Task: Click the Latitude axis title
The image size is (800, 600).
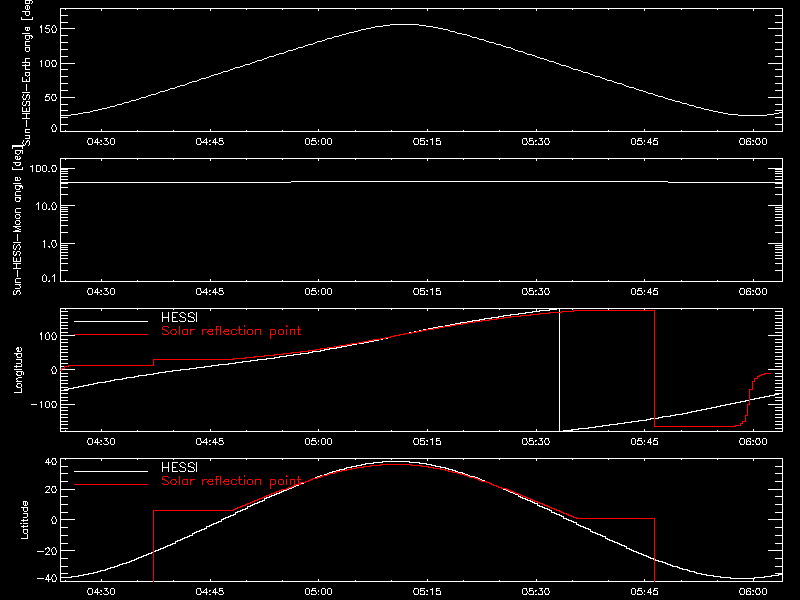Action: click(x=24, y=520)
